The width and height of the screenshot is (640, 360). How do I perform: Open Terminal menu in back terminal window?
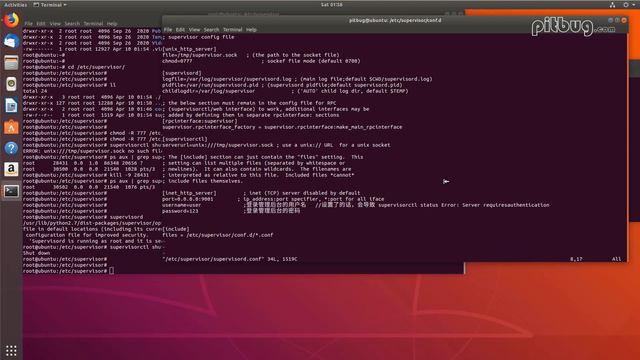93,24
